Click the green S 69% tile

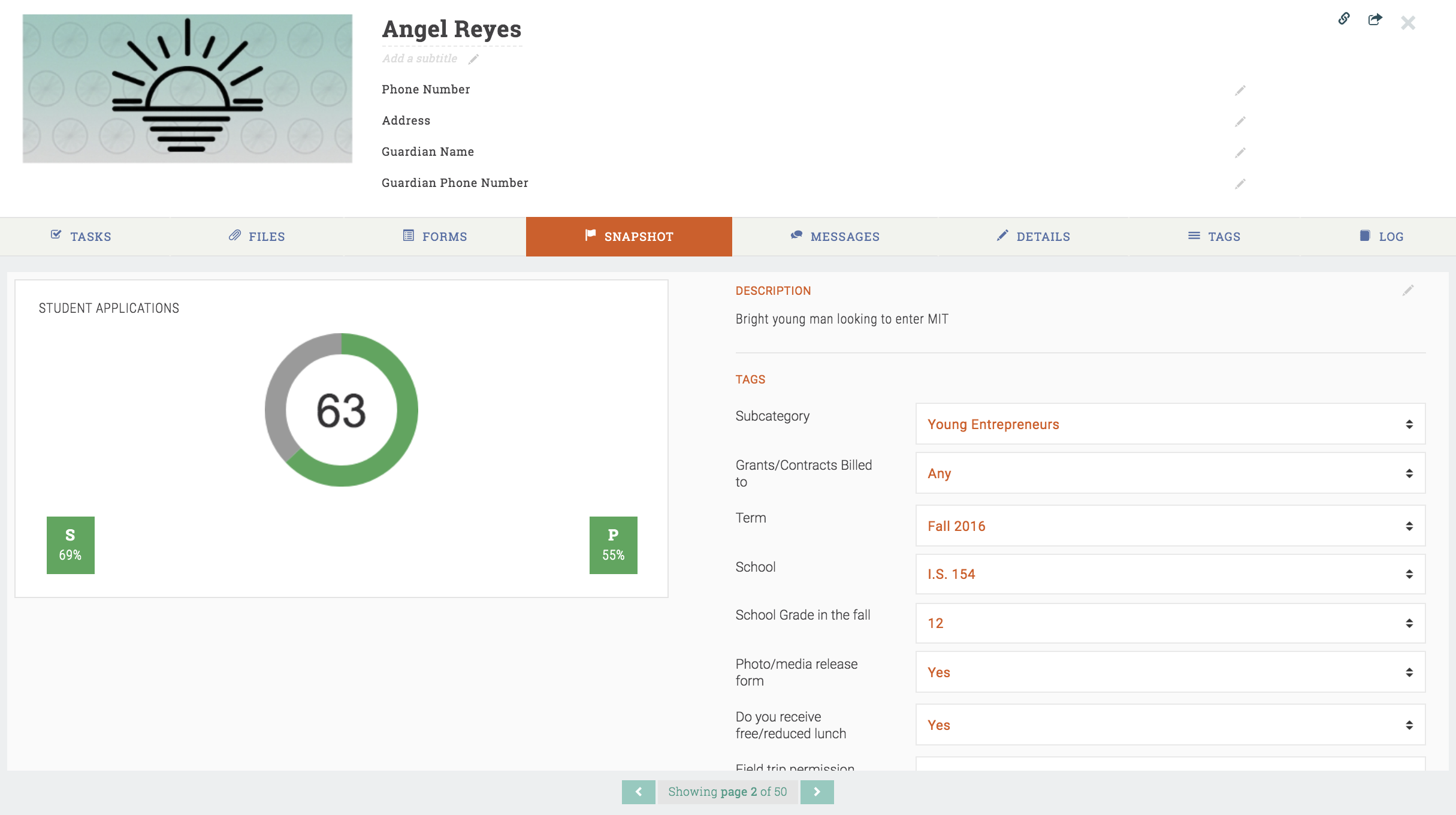coord(71,545)
